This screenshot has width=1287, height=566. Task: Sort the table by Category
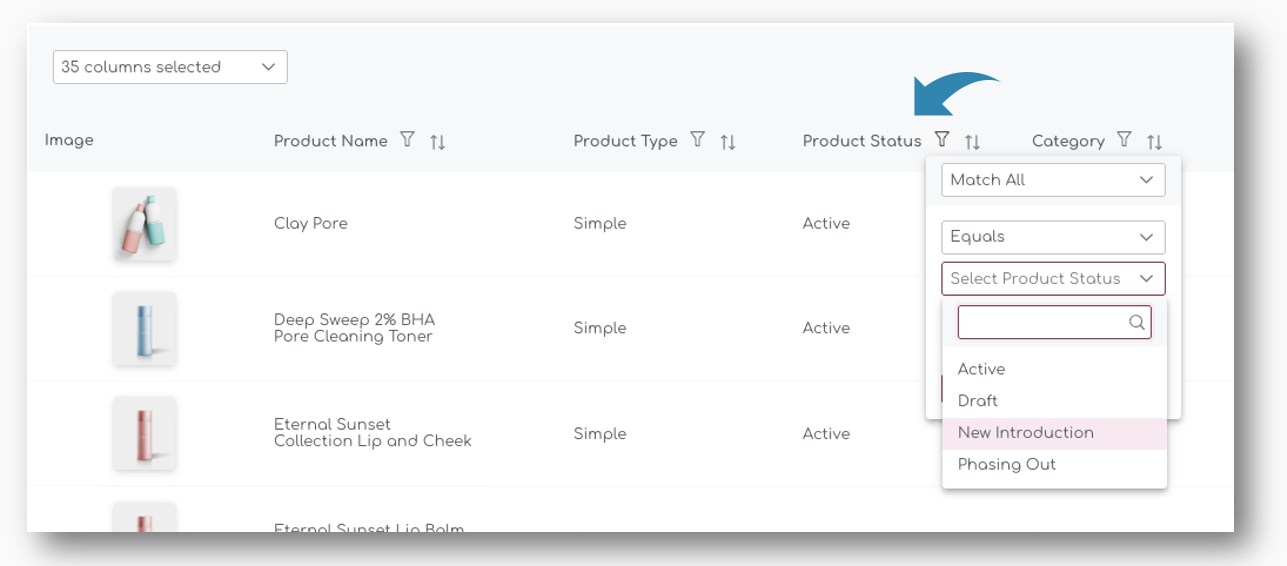point(1155,142)
